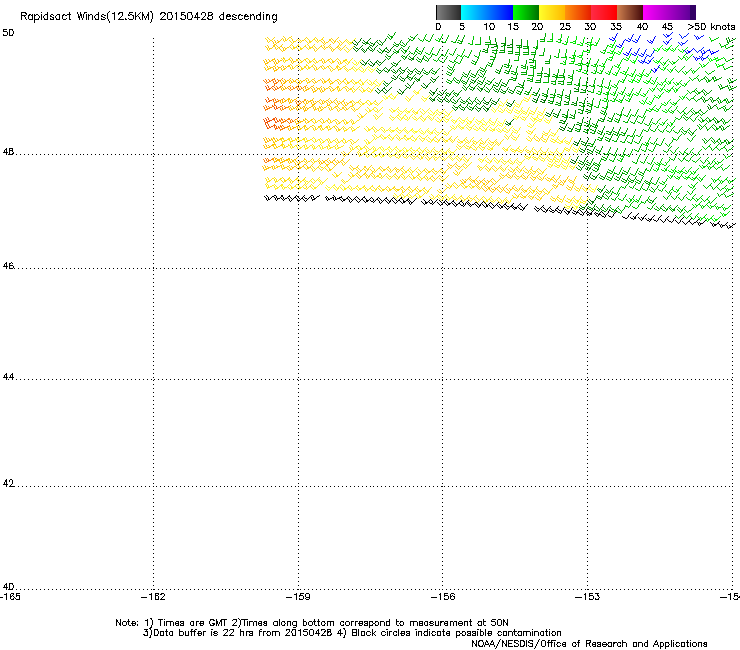Click the longitude label '-153'
The width and height of the screenshot is (740, 650).
point(588,597)
